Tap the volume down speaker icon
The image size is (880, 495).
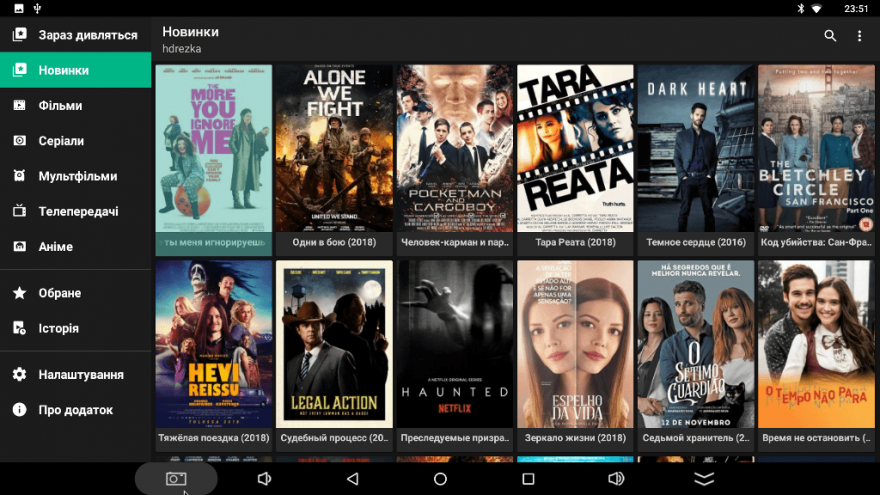pyautogui.click(x=264, y=479)
